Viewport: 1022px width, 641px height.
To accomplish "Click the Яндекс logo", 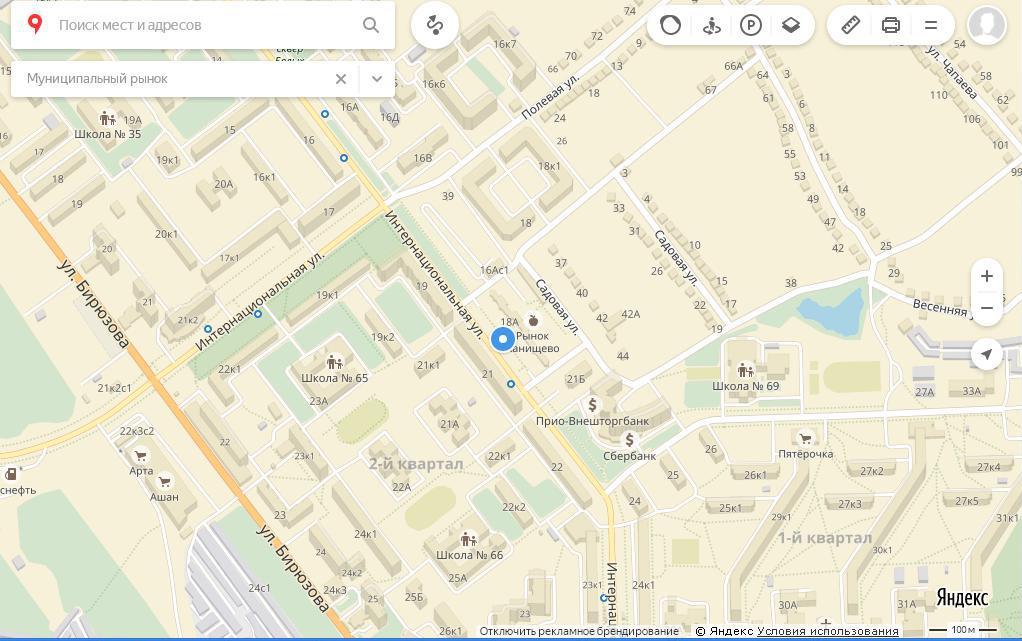I will 962,597.
